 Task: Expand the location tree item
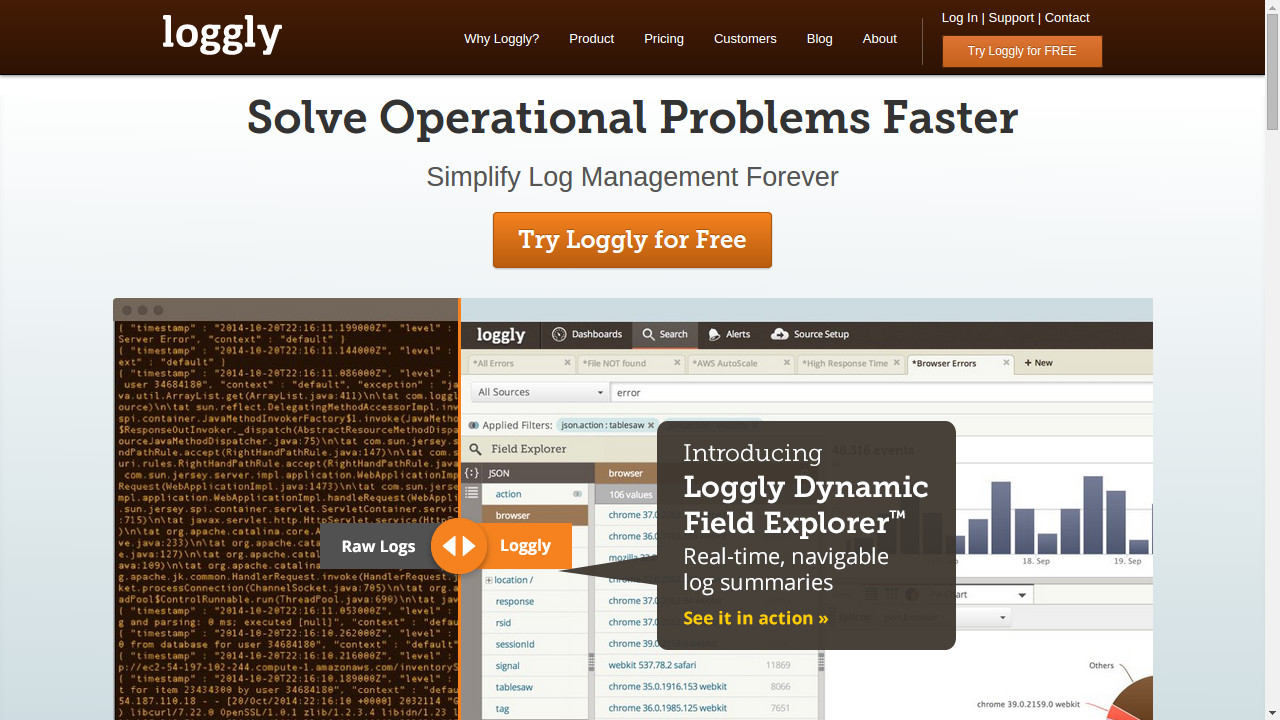[x=489, y=580]
